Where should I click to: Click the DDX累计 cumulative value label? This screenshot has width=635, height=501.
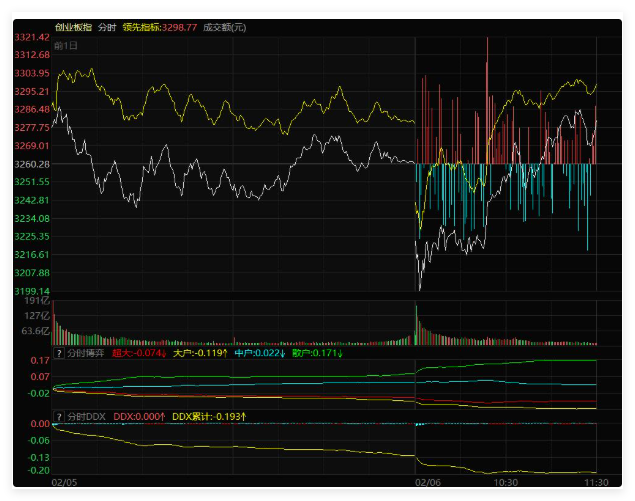click(209, 416)
